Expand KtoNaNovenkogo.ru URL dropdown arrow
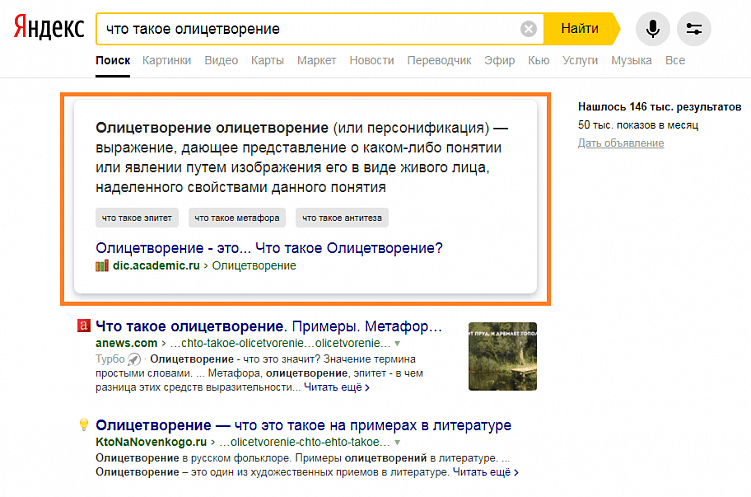This screenshot has width=751, height=497. 397,441
